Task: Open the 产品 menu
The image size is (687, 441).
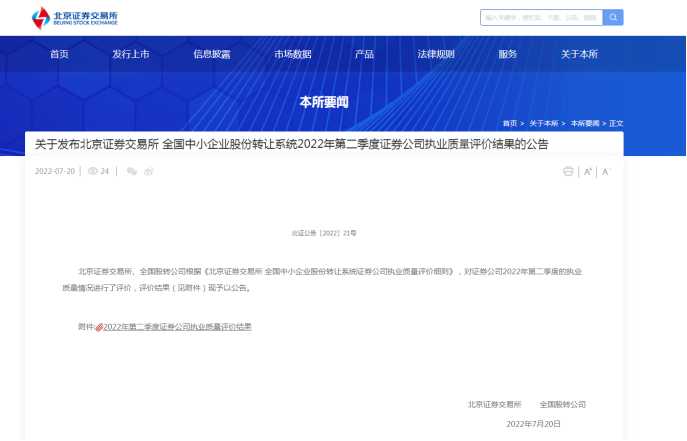Action: [365, 54]
